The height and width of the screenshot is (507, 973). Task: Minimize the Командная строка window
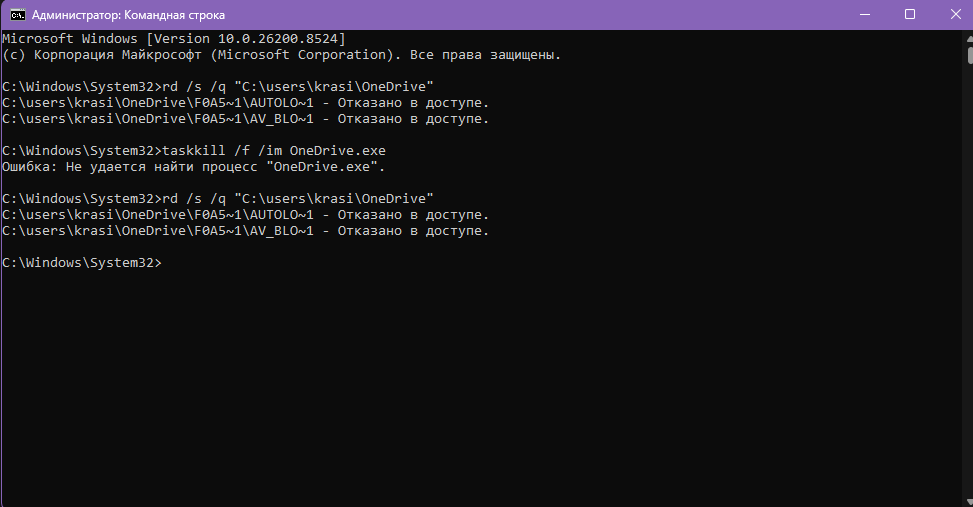pyautogui.click(x=864, y=14)
